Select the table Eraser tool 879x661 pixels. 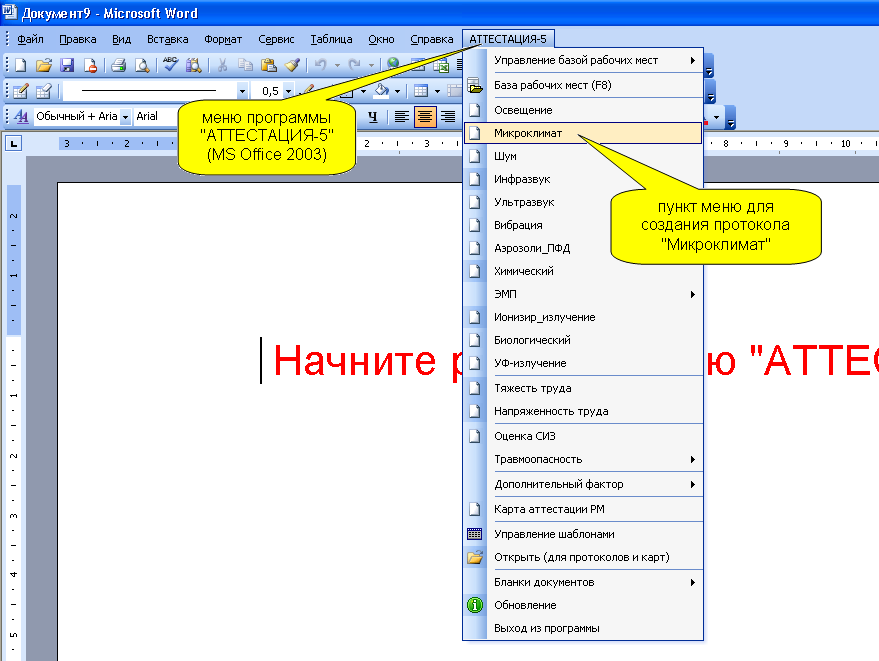point(44,90)
